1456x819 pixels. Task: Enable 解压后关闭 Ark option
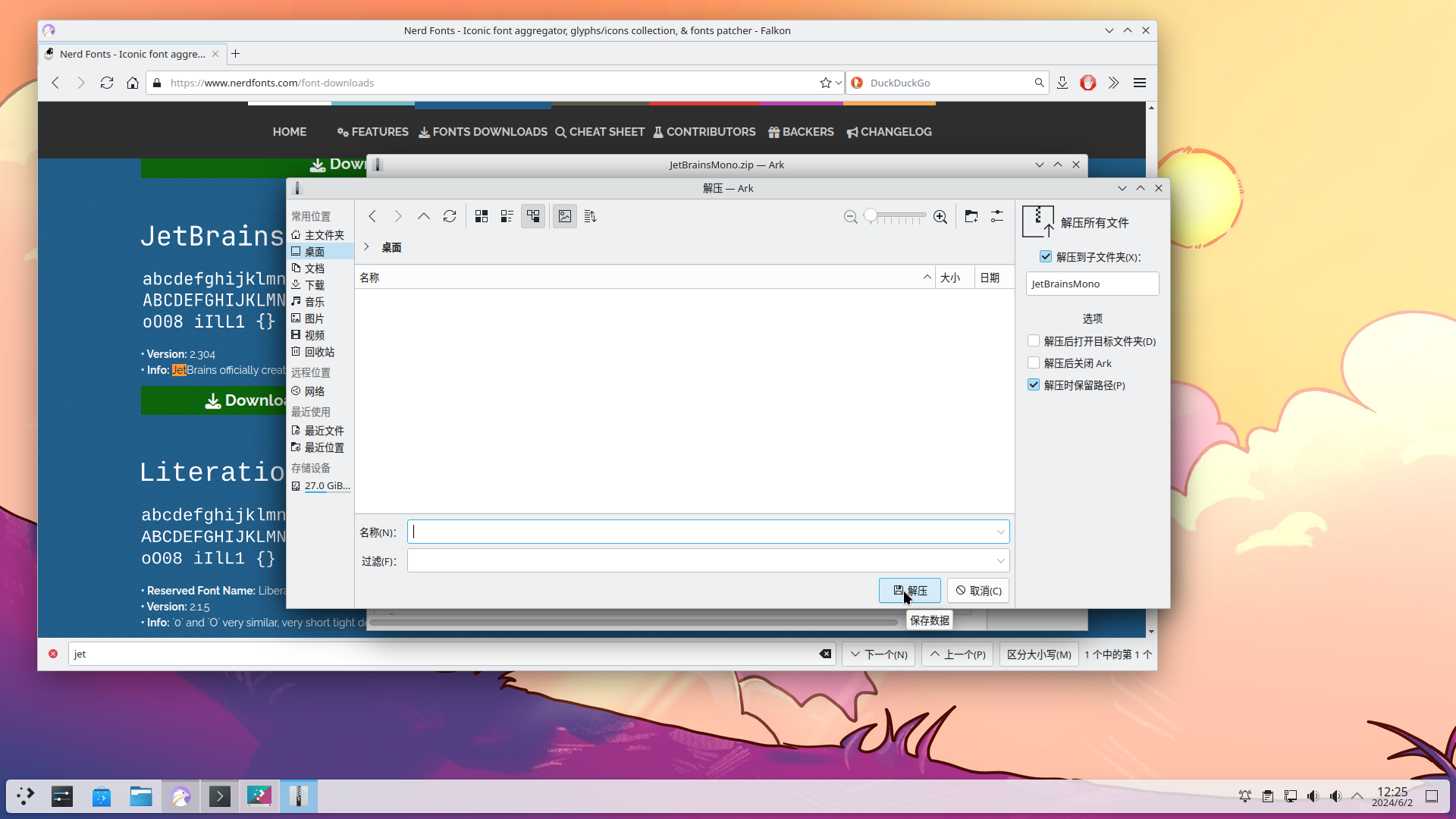(1034, 363)
